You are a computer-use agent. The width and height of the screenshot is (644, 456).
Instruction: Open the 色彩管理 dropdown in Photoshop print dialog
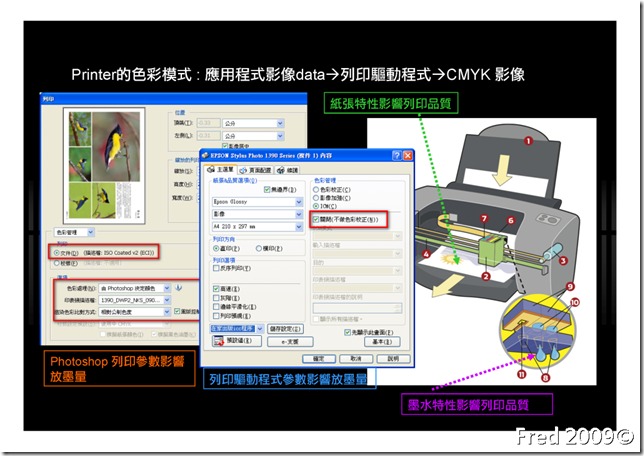click(x=74, y=232)
